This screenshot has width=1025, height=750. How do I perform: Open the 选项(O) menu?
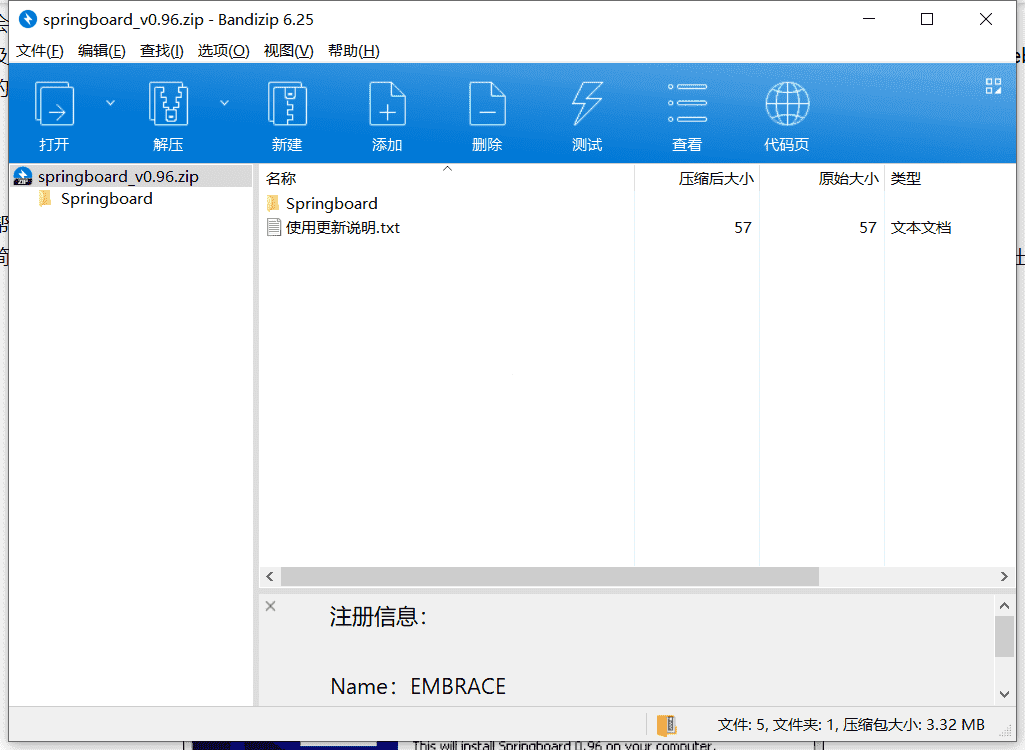(x=224, y=51)
